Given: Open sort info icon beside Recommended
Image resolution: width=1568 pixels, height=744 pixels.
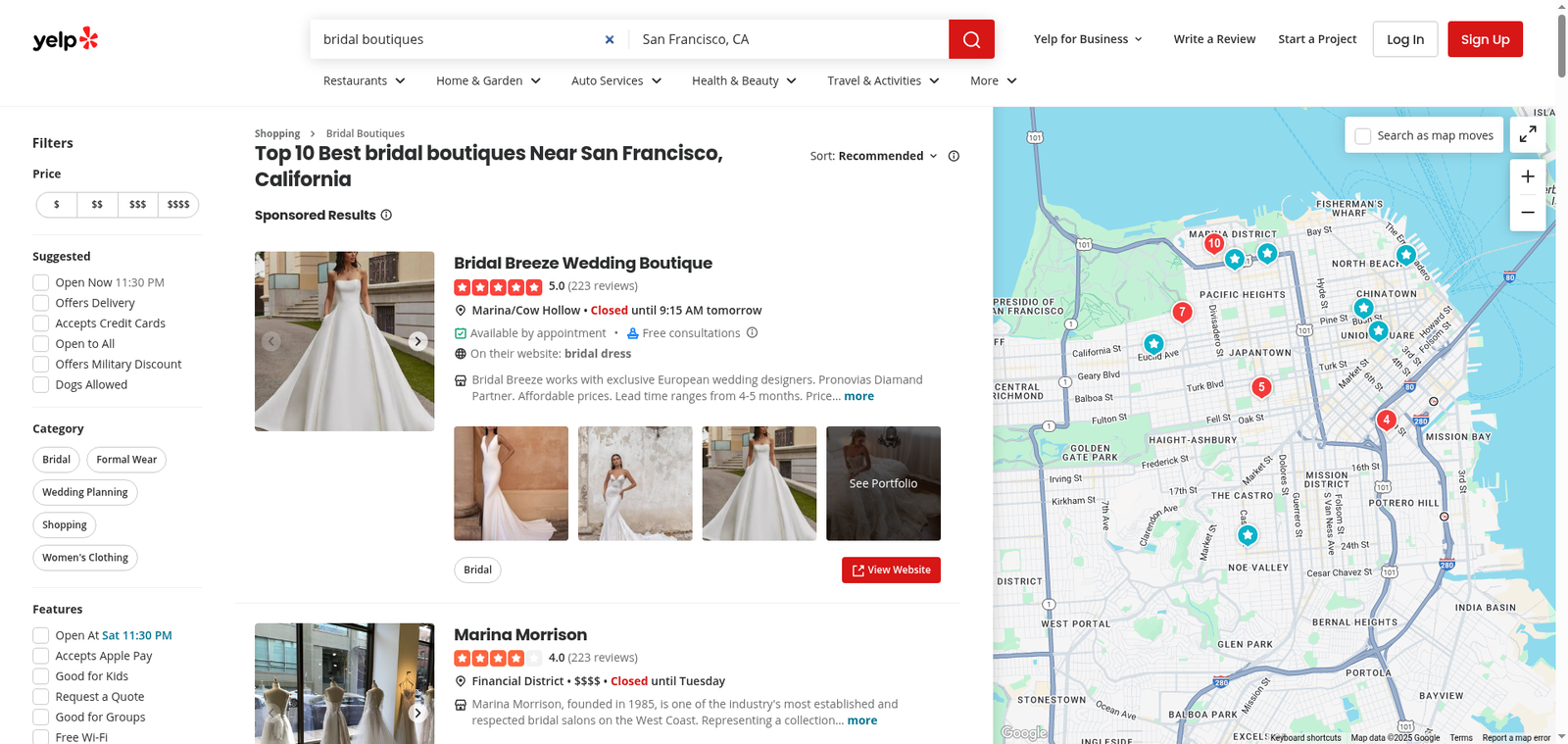Looking at the screenshot, I should pos(954,156).
